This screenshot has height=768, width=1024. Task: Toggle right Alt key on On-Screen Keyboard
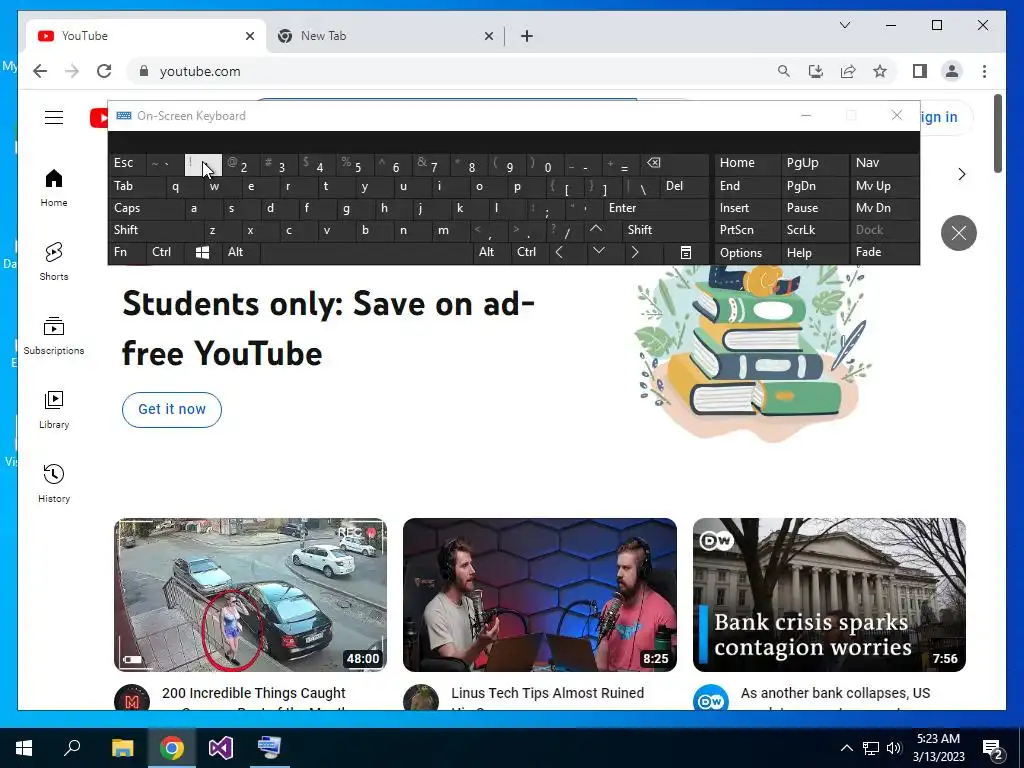[x=492, y=253]
